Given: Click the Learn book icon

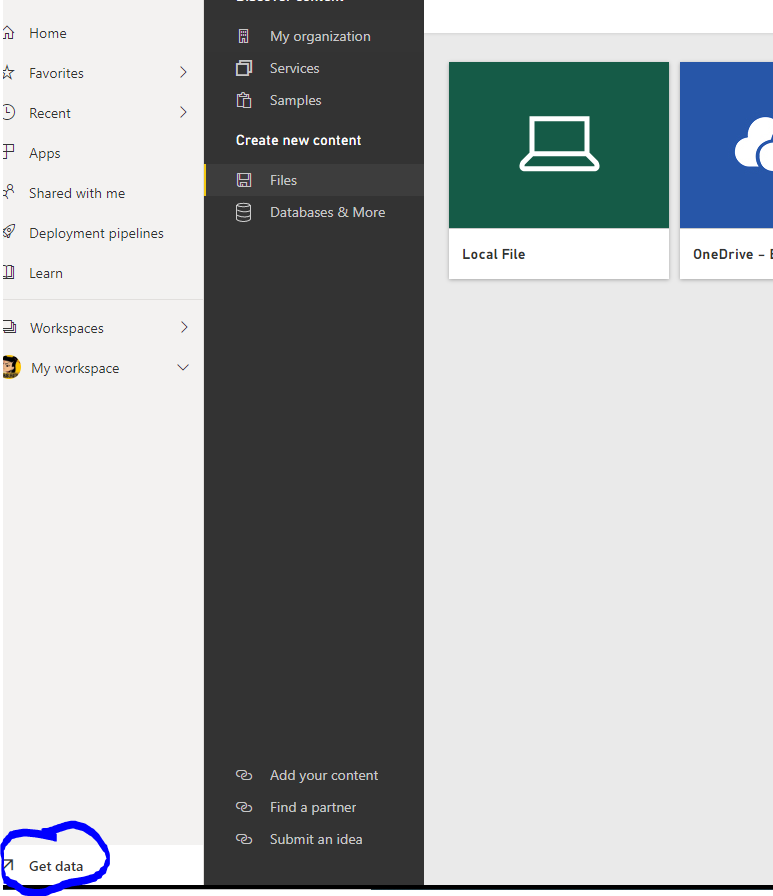Looking at the screenshot, I should (9, 272).
